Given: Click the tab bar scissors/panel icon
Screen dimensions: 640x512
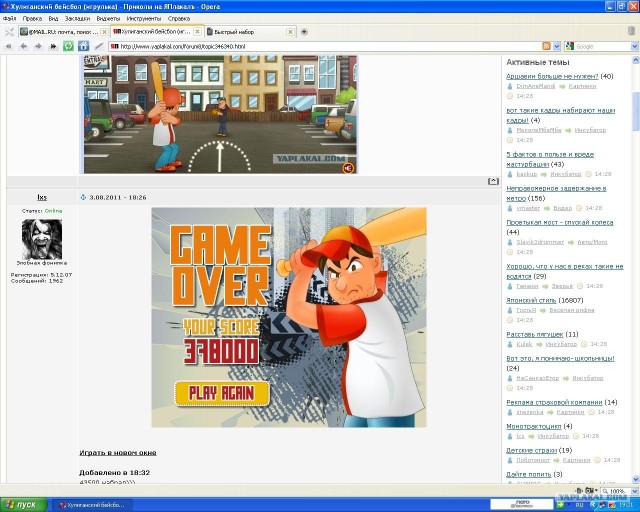Looking at the screenshot, I should pos(9,31).
